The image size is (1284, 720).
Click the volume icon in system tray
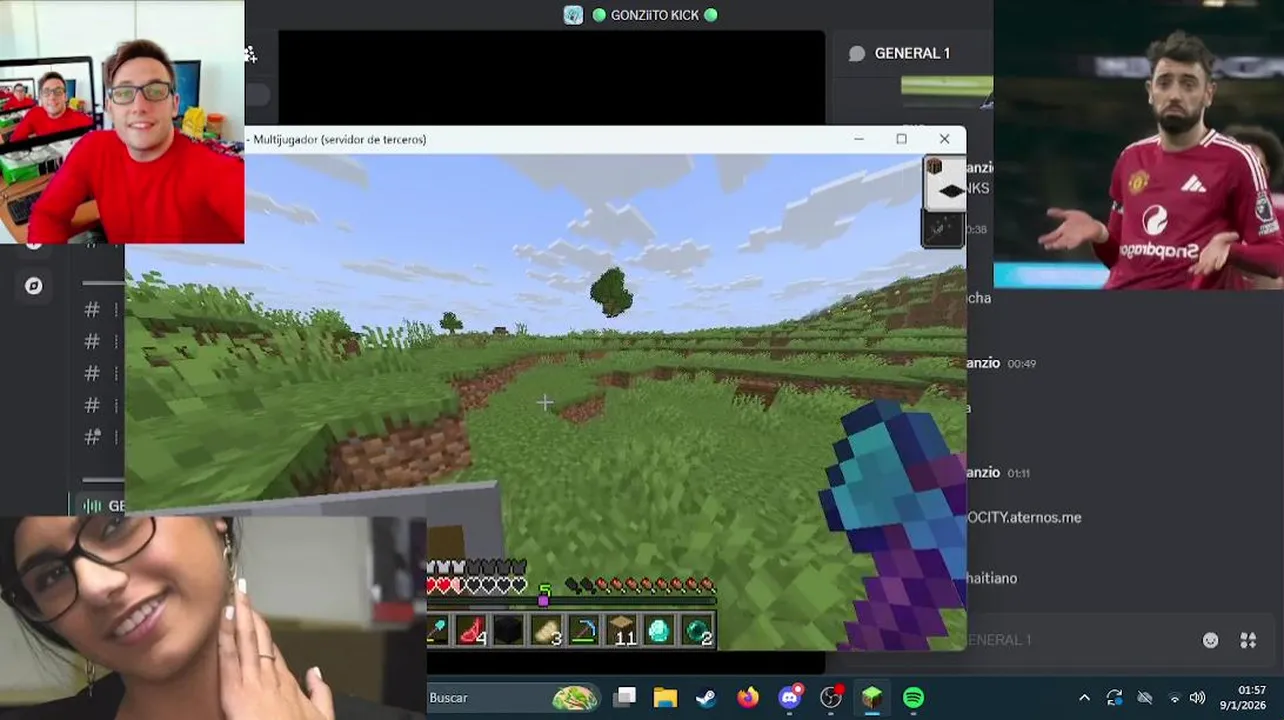coord(1197,697)
